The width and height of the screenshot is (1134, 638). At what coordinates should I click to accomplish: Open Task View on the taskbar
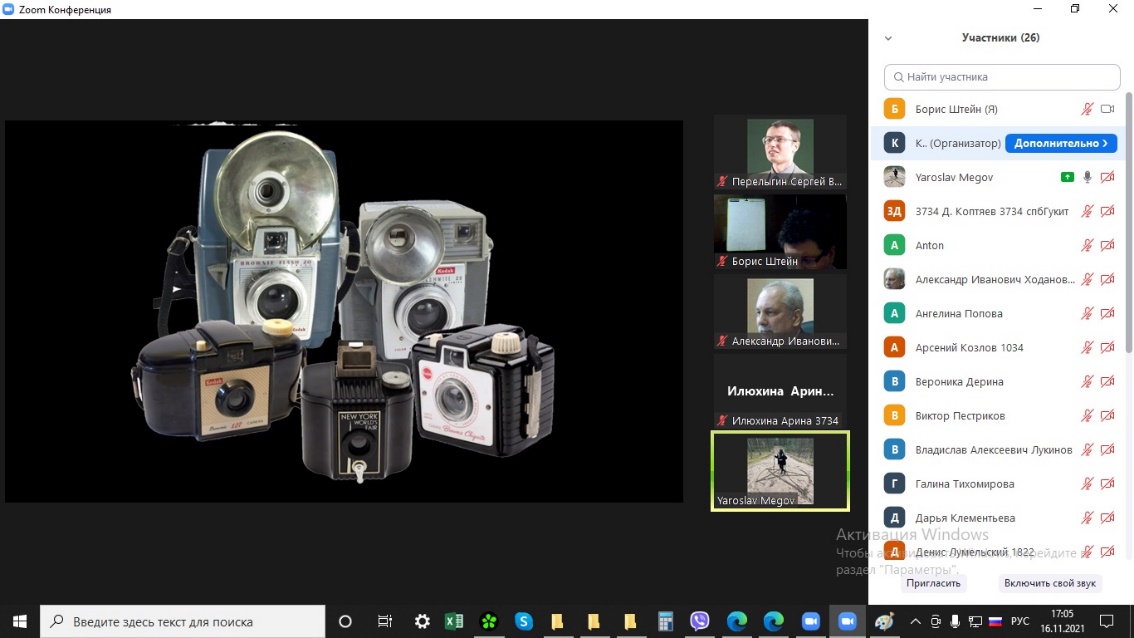tap(385, 621)
